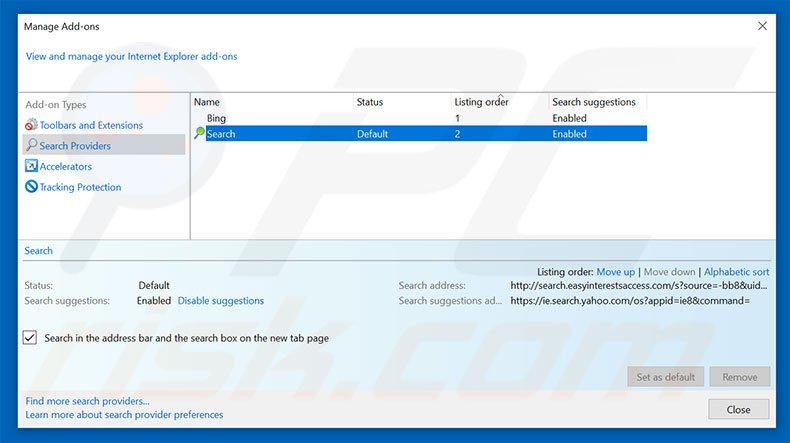
Task: Click the Move up link
Action: pos(616,272)
